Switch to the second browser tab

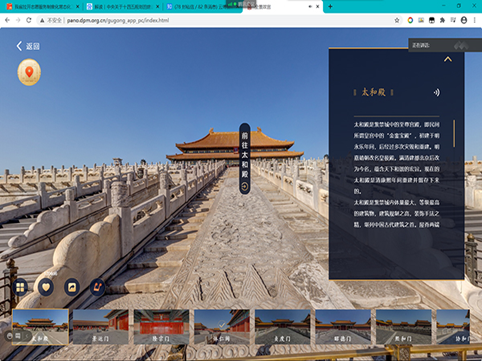coord(122,6)
